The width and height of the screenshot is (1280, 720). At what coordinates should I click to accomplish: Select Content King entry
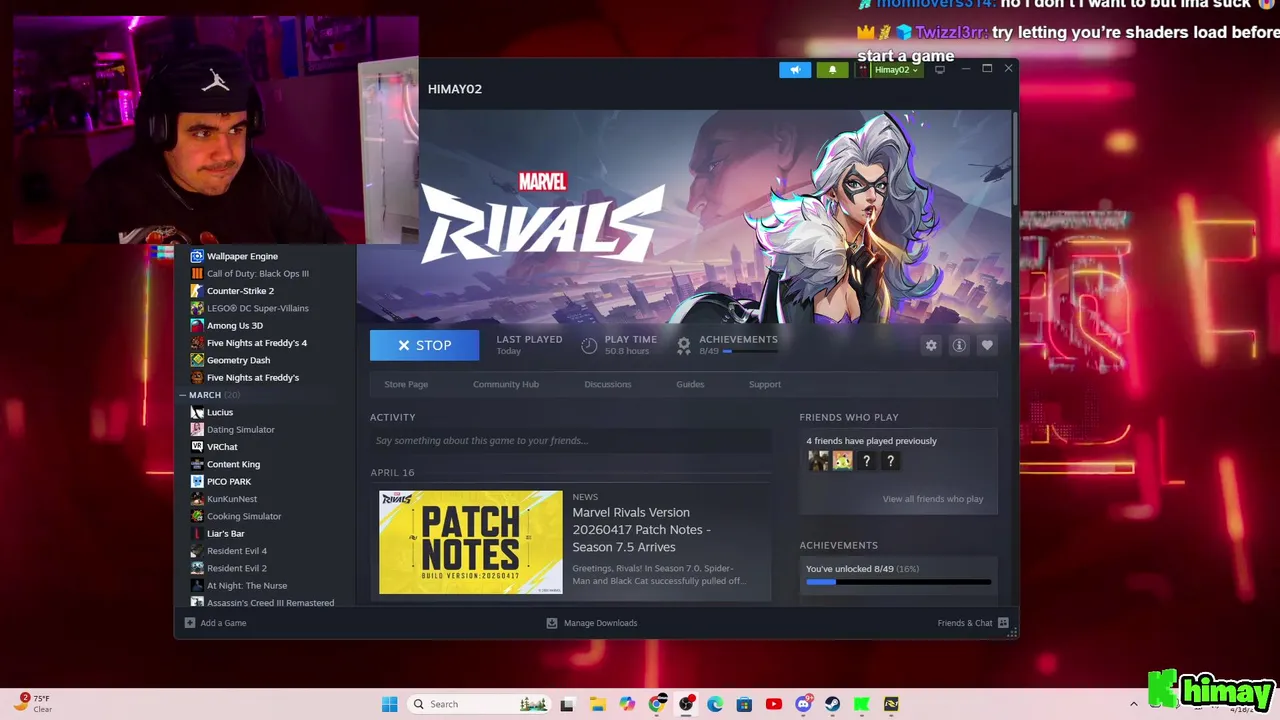[226, 464]
